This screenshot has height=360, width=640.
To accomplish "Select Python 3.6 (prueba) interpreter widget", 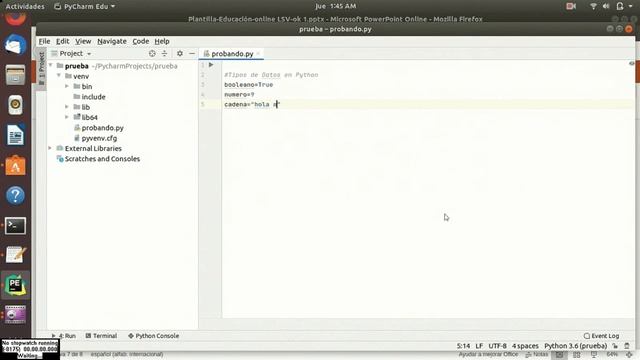I will pyautogui.click(x=576, y=346).
